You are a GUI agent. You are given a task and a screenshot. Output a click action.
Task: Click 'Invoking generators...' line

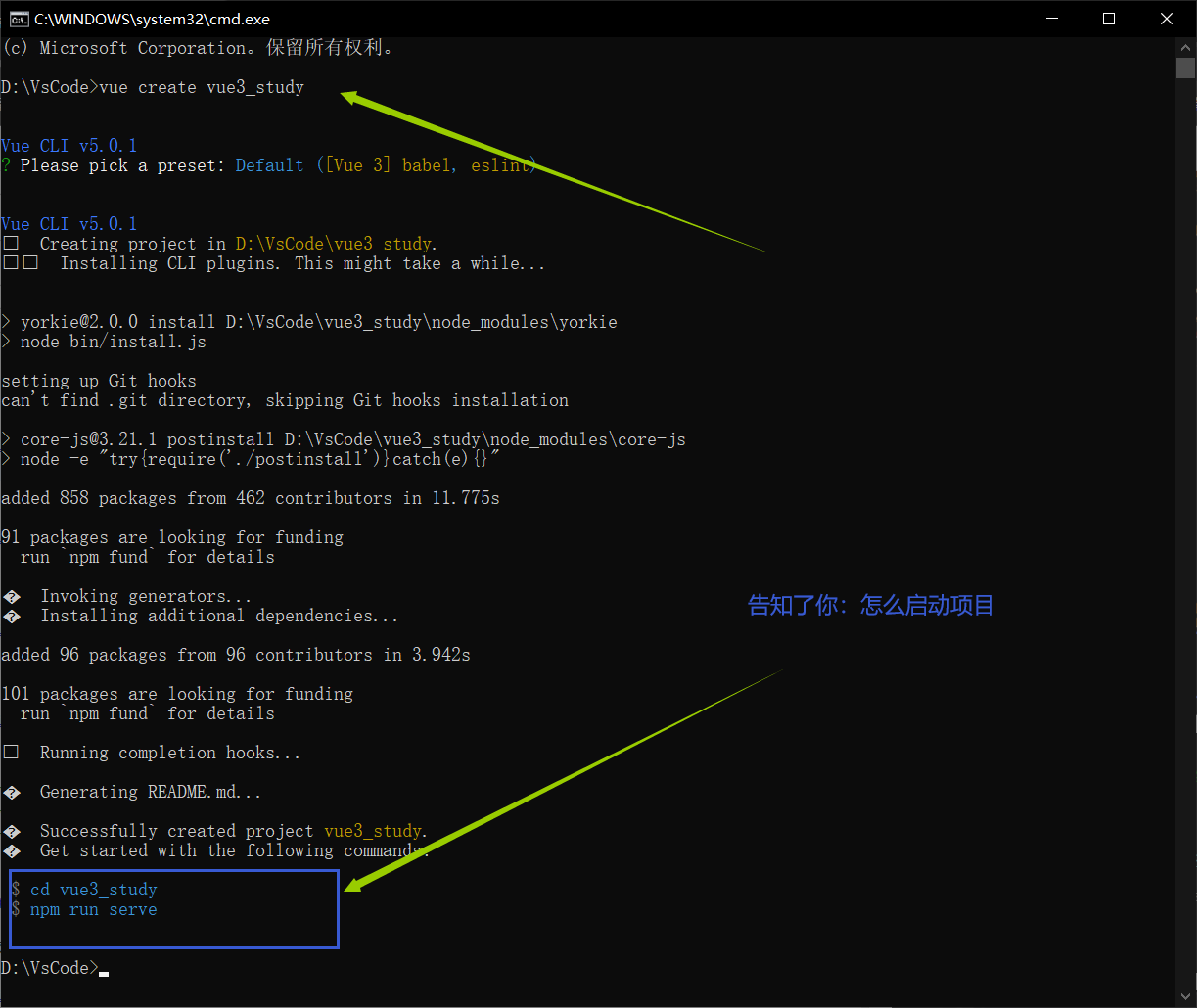127,596
